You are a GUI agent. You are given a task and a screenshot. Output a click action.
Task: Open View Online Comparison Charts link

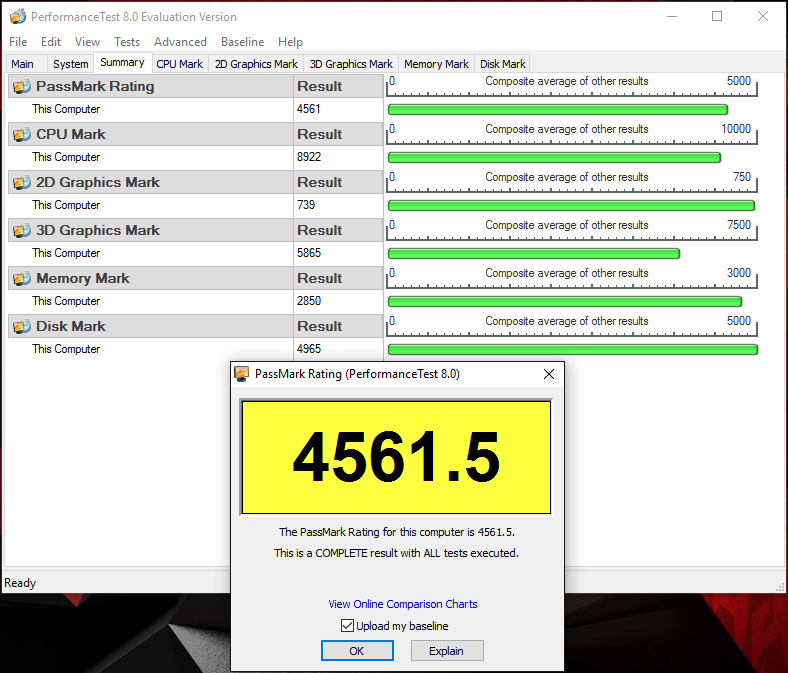pos(403,604)
